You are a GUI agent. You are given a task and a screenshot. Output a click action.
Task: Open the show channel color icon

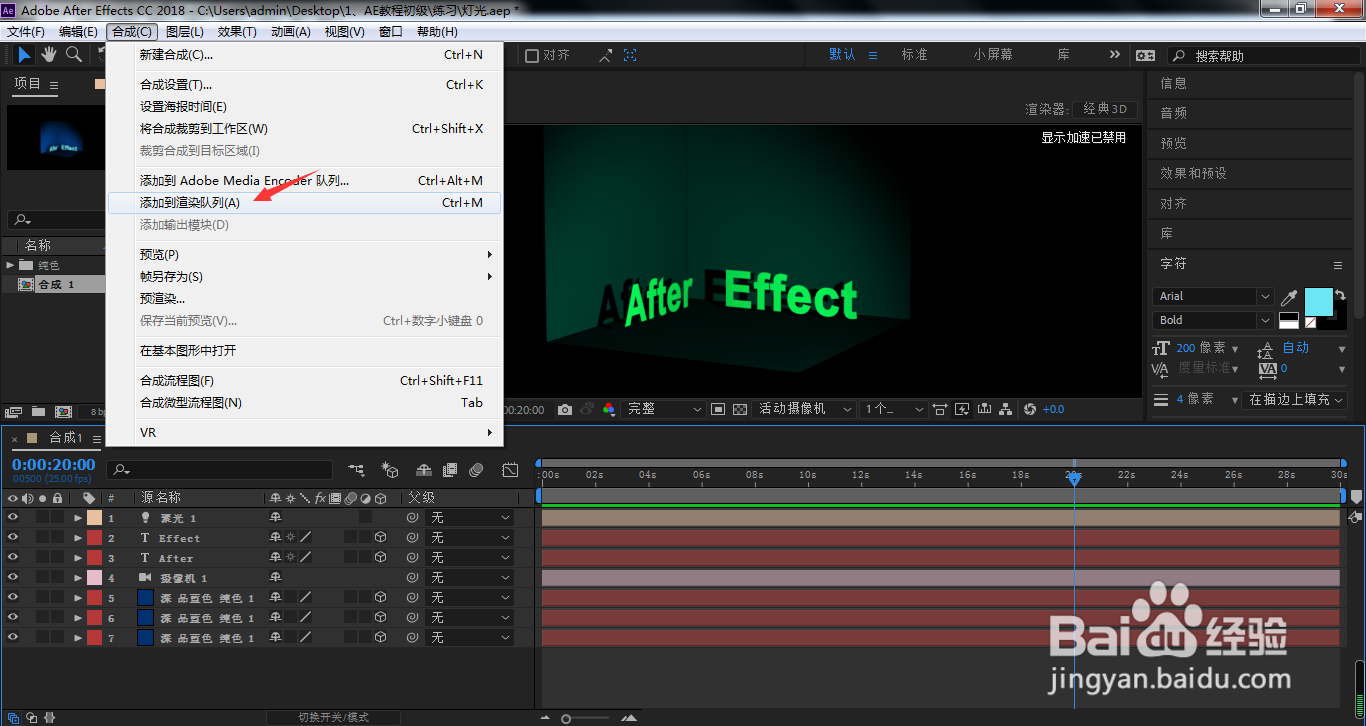609,409
